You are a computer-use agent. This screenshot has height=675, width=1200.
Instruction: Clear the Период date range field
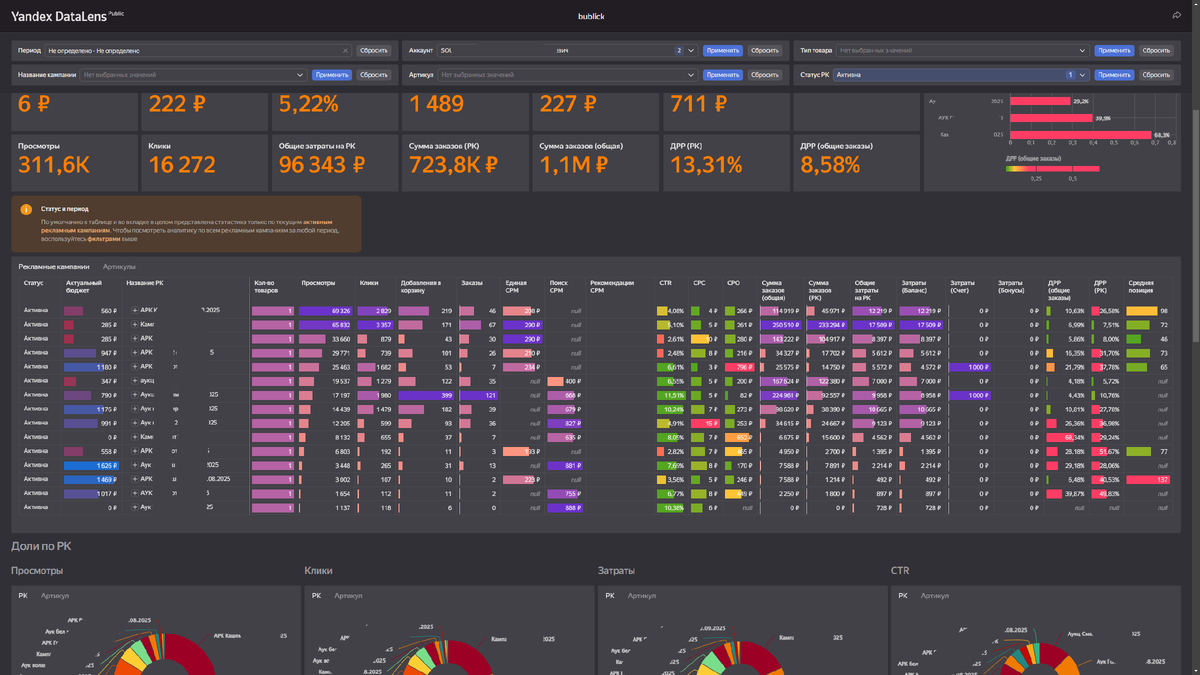(x=346, y=50)
